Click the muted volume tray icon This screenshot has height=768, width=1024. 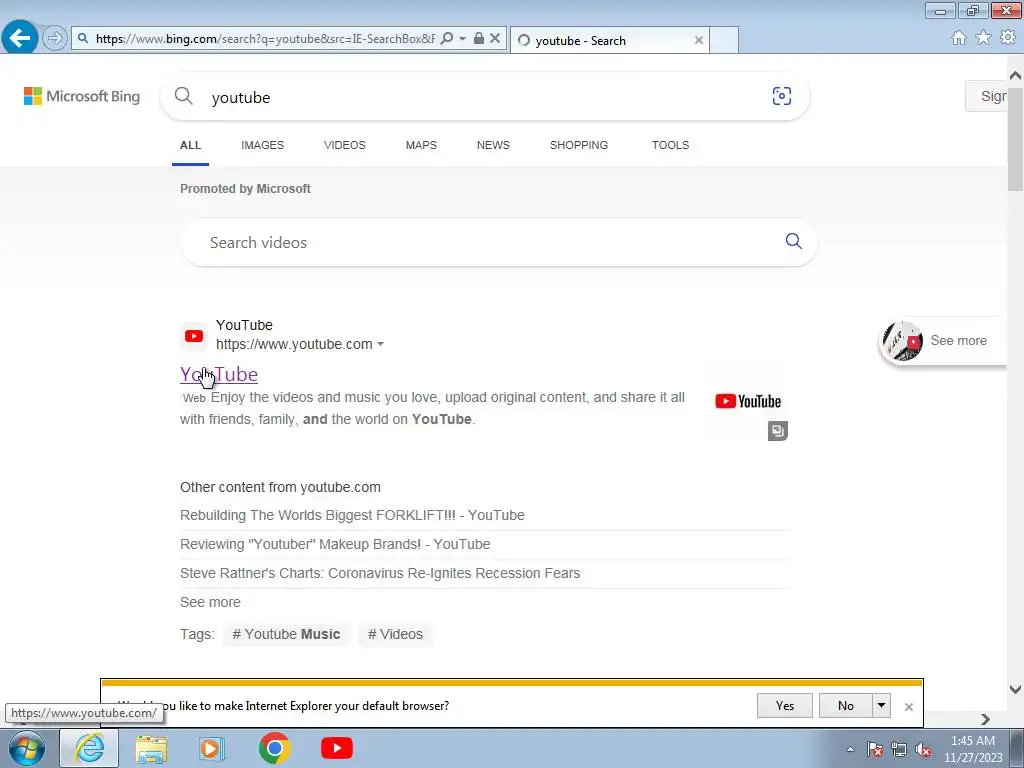pos(923,749)
